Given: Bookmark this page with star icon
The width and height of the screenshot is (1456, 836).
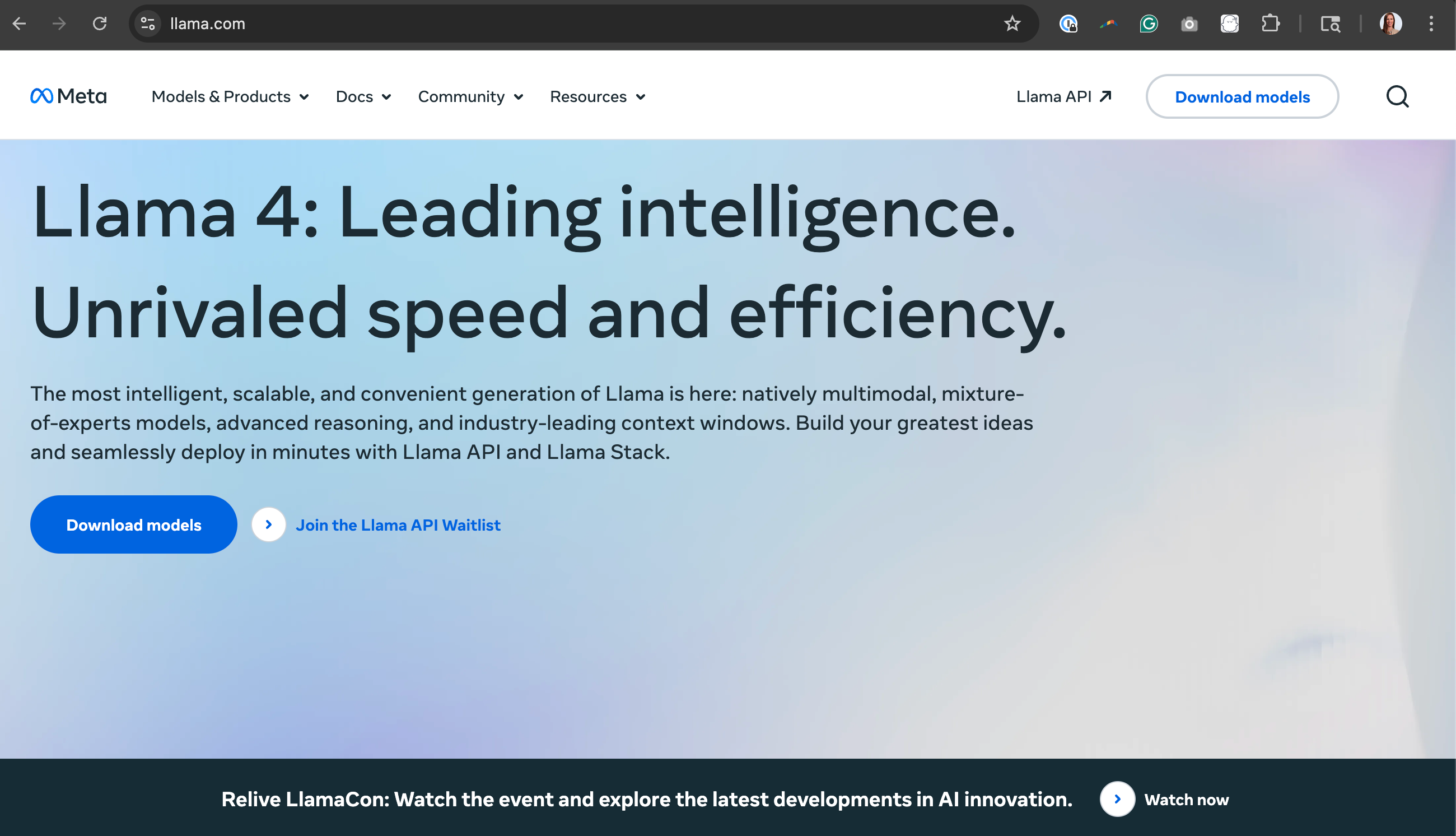Looking at the screenshot, I should click(1012, 24).
